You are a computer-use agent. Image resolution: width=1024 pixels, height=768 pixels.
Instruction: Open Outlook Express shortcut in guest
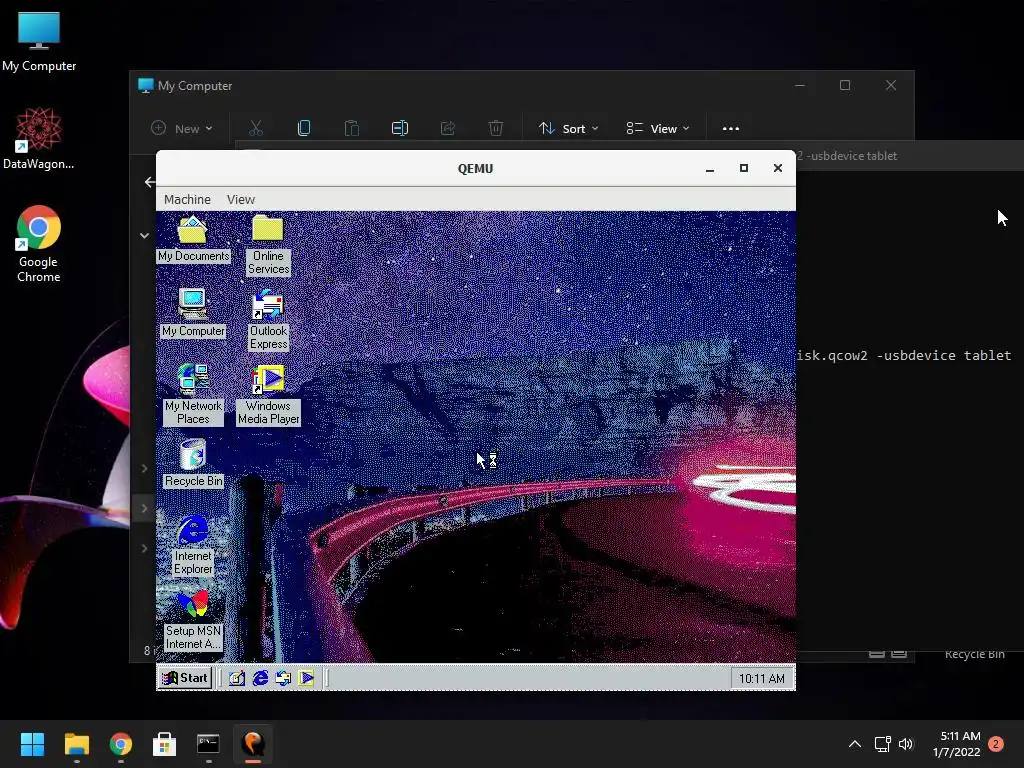point(268,320)
